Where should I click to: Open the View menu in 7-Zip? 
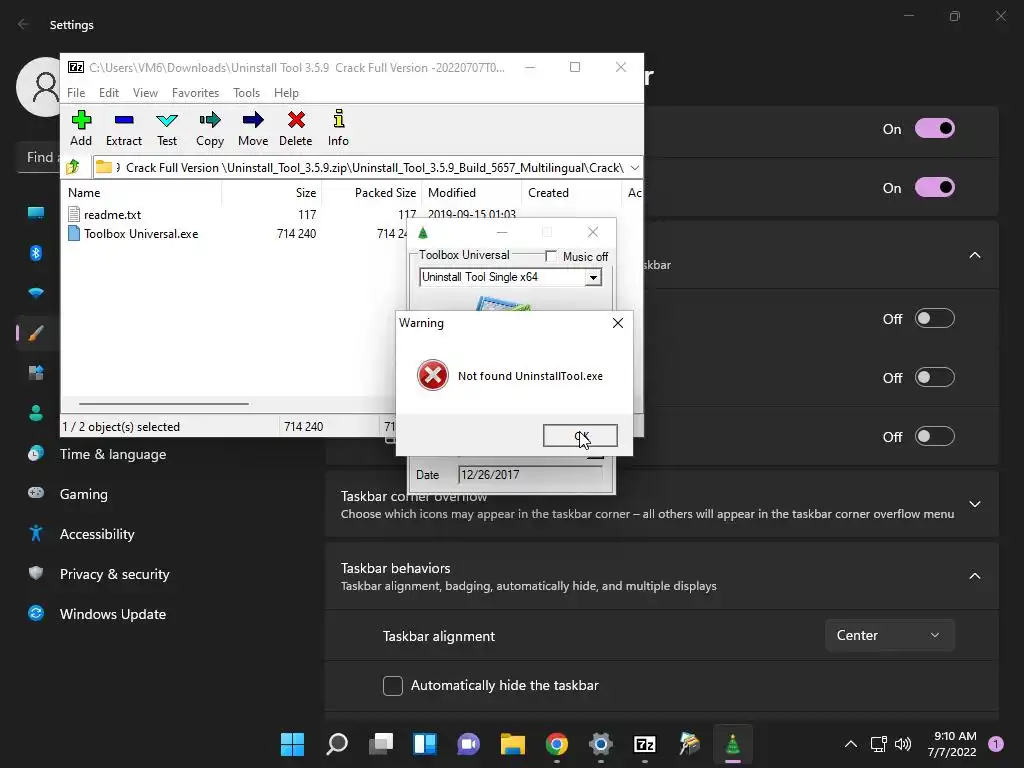(x=145, y=93)
